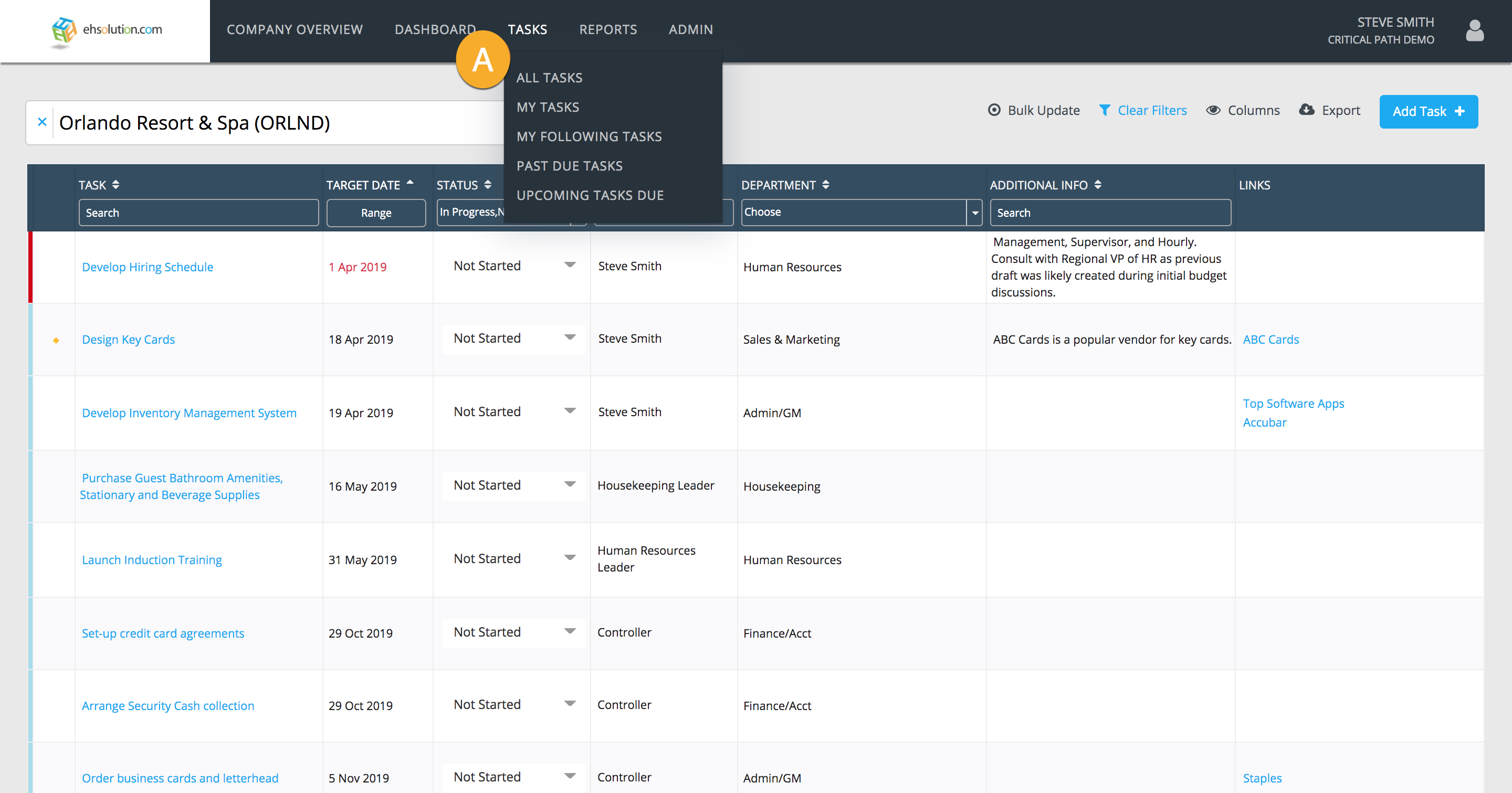Open the REPORTS menu
Image resolution: width=1512 pixels, height=793 pixels.
pyautogui.click(x=607, y=29)
